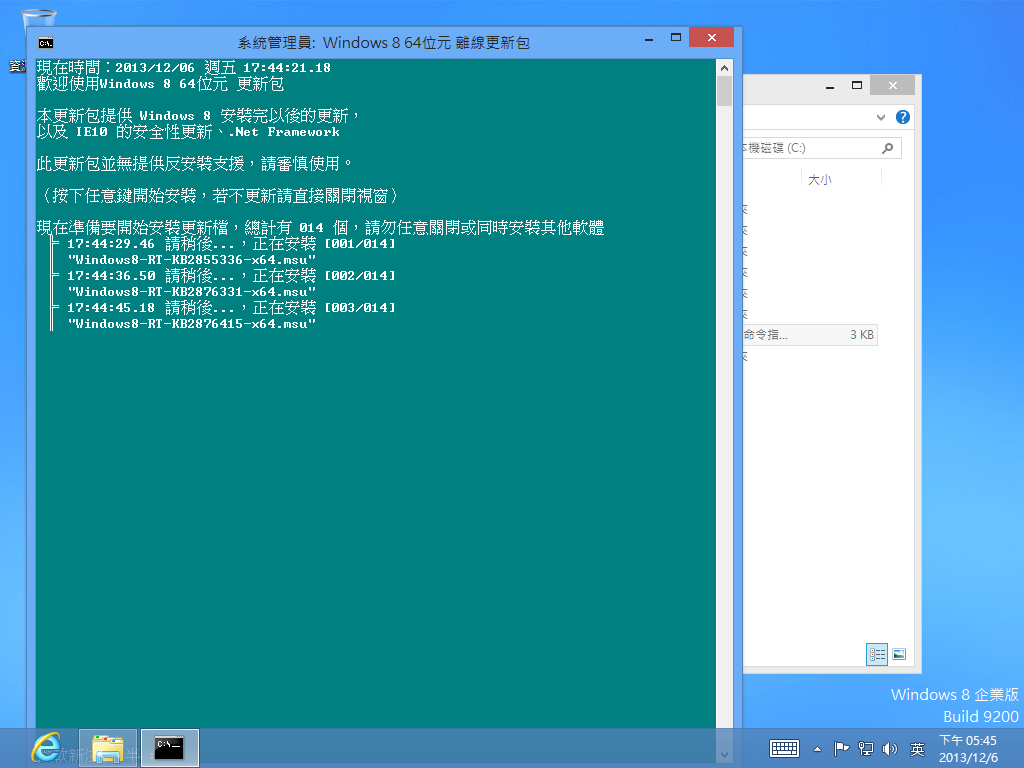The height and width of the screenshot is (768, 1024).
Task: Click the Recycle Bin desktop icon
Action: click(39, 18)
